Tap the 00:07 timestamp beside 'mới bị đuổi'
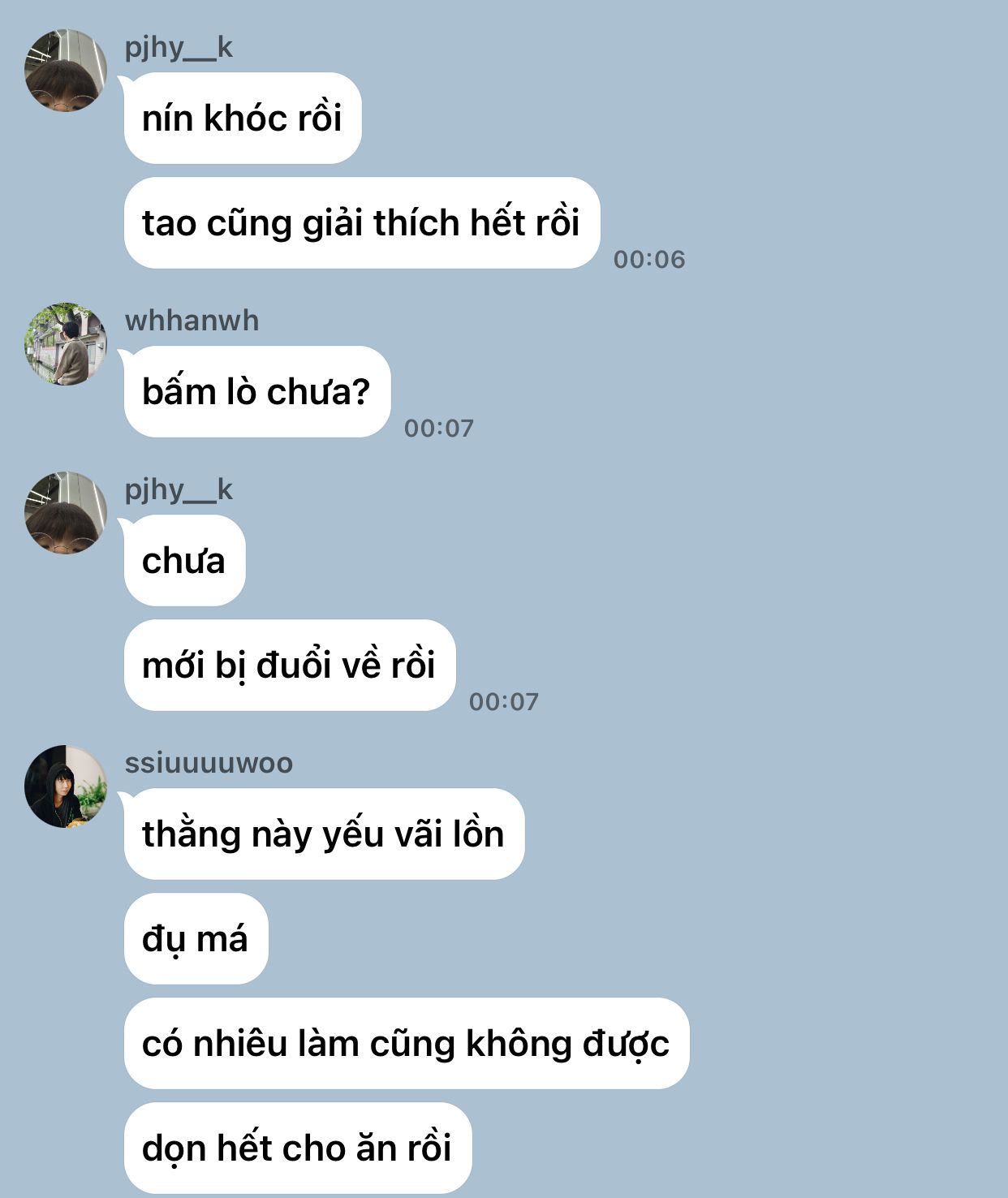 click(504, 702)
